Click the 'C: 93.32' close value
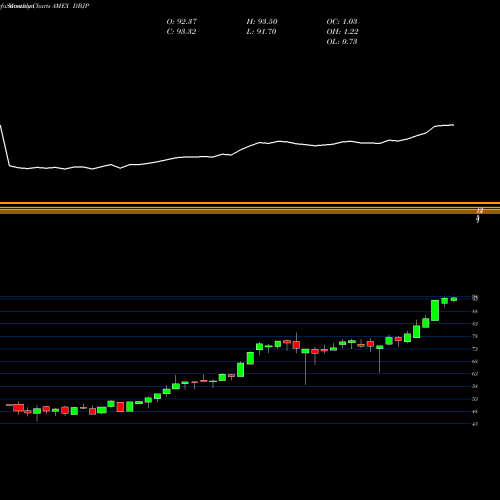This screenshot has width=500, height=500. tap(181, 32)
